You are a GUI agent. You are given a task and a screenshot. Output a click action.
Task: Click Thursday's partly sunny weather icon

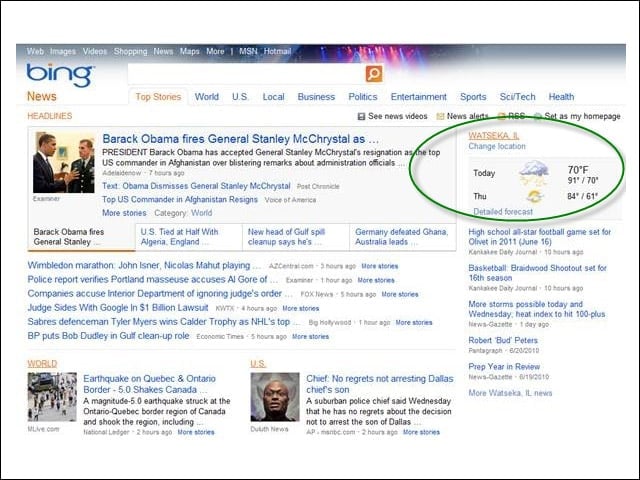(534, 196)
